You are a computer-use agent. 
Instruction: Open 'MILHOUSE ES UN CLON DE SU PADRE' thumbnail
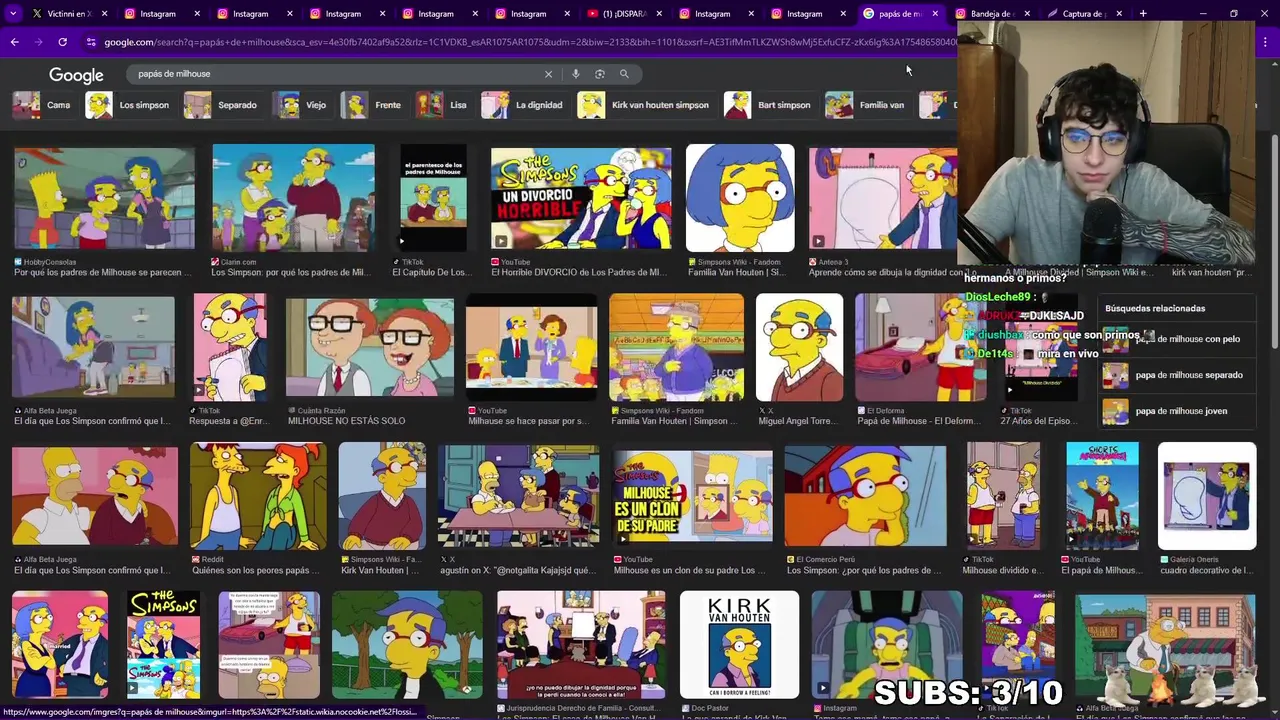[x=693, y=496]
